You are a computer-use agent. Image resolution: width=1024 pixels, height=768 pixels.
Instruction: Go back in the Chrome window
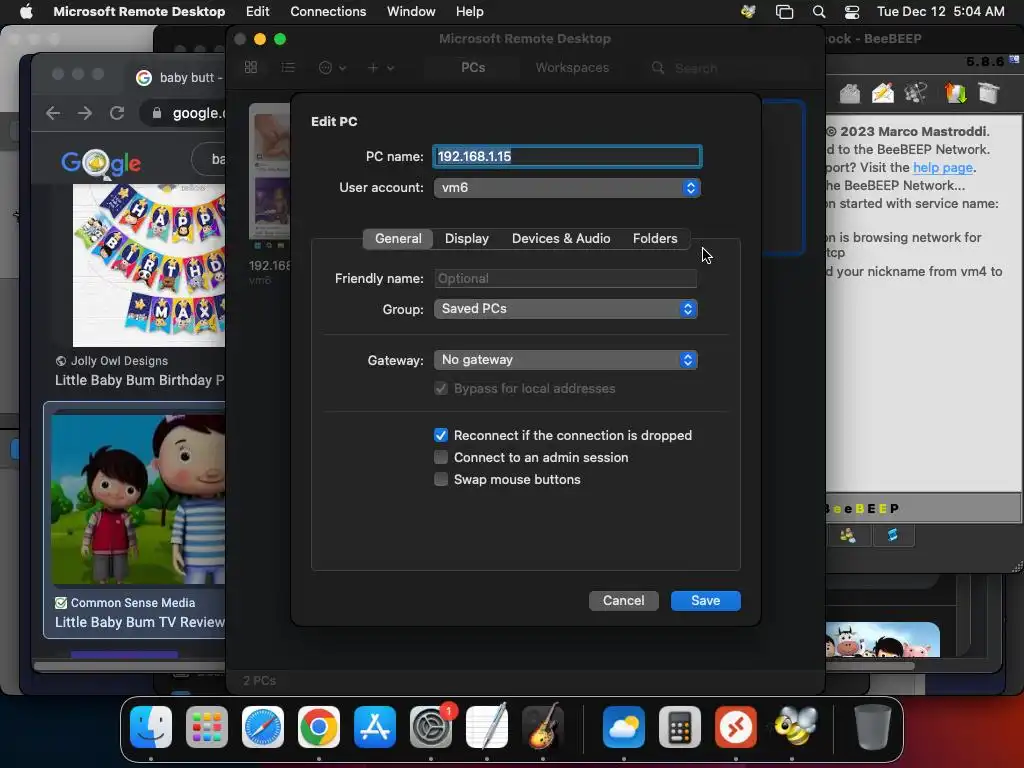[53, 113]
